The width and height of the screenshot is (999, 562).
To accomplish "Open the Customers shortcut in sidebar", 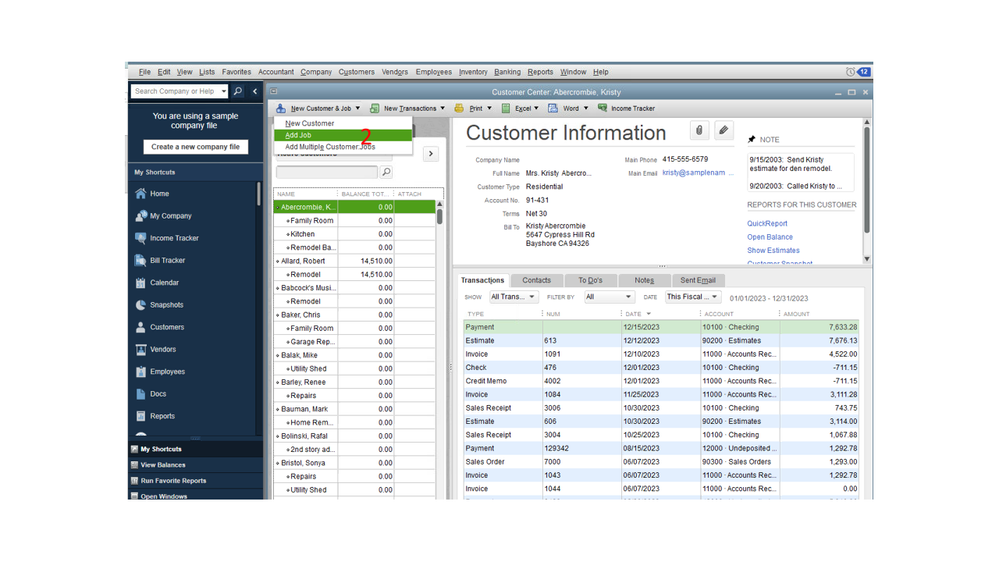I will coord(166,328).
